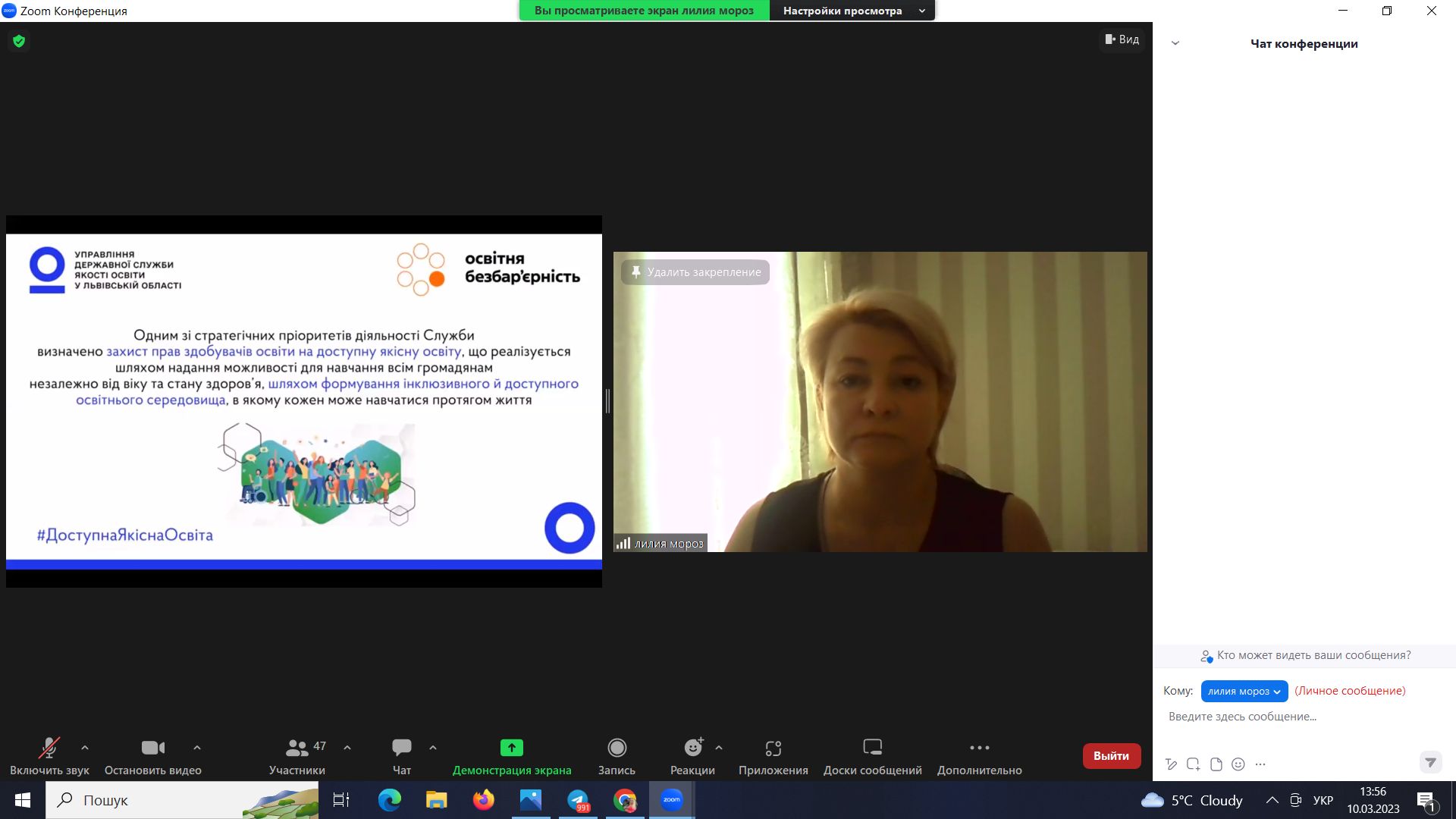This screenshot has height=819, width=1456.
Task: Open Приложения apps panel
Action: [773, 756]
